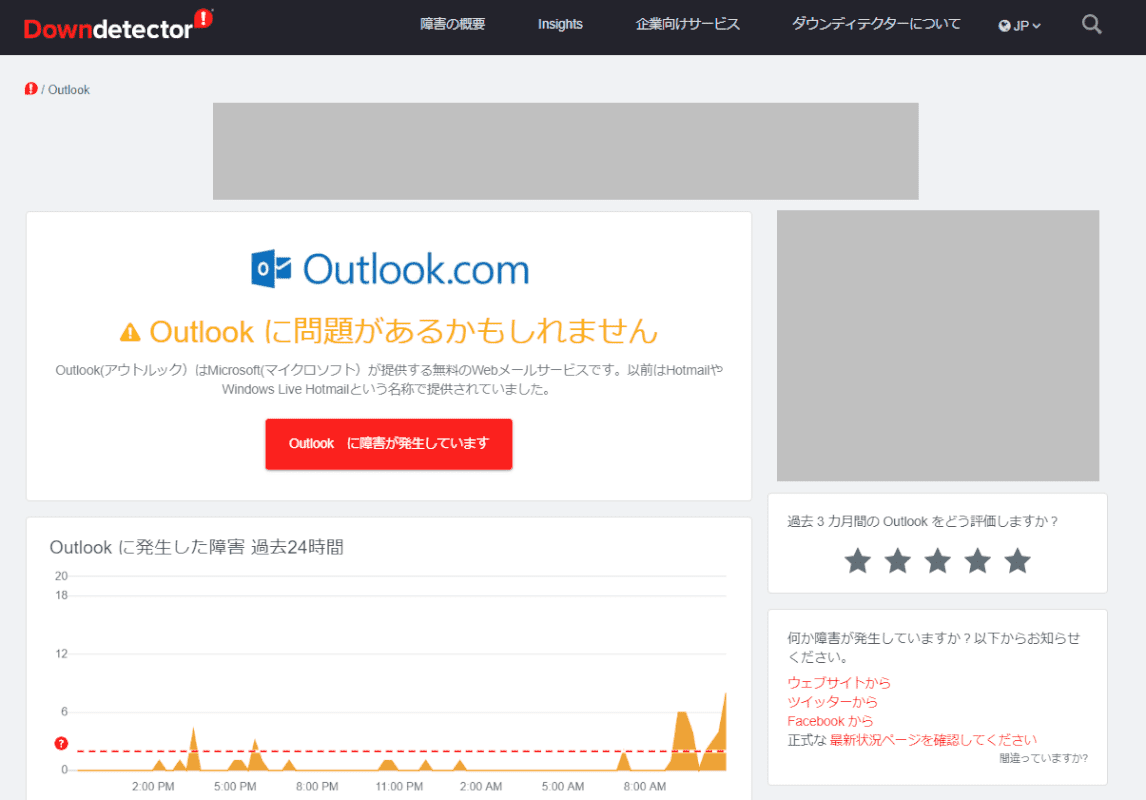The width and height of the screenshot is (1146, 800).
Task: Click the 間違っていますか? link
Action: coord(1043,758)
